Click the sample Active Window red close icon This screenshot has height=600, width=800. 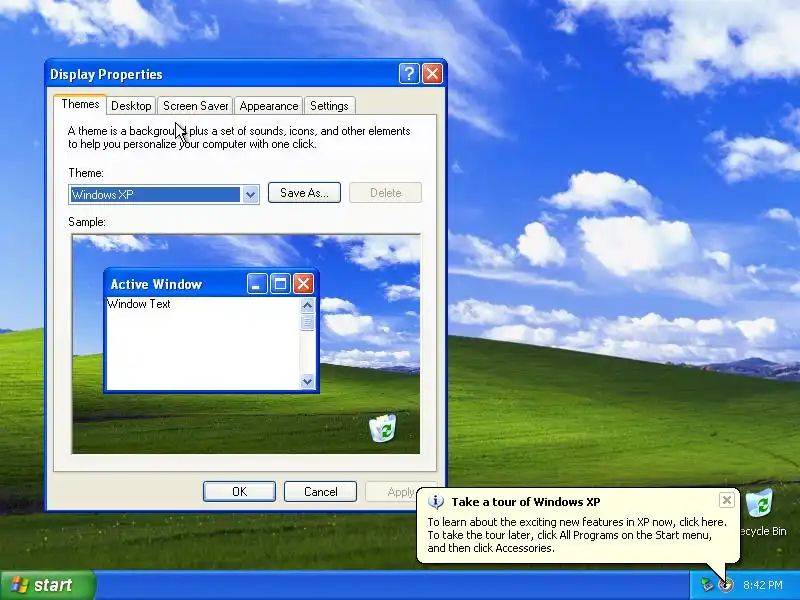click(303, 284)
